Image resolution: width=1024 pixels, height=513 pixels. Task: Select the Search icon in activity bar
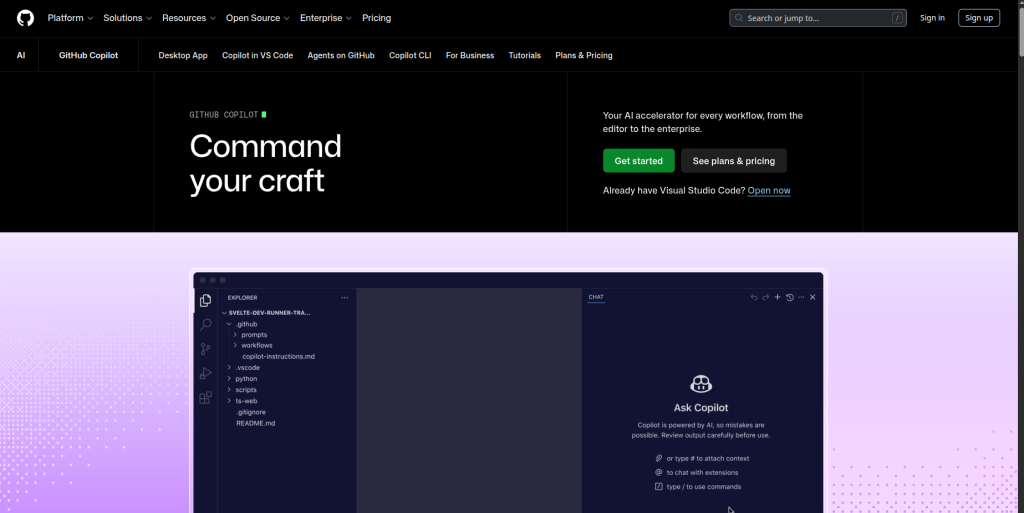pyautogui.click(x=206, y=324)
